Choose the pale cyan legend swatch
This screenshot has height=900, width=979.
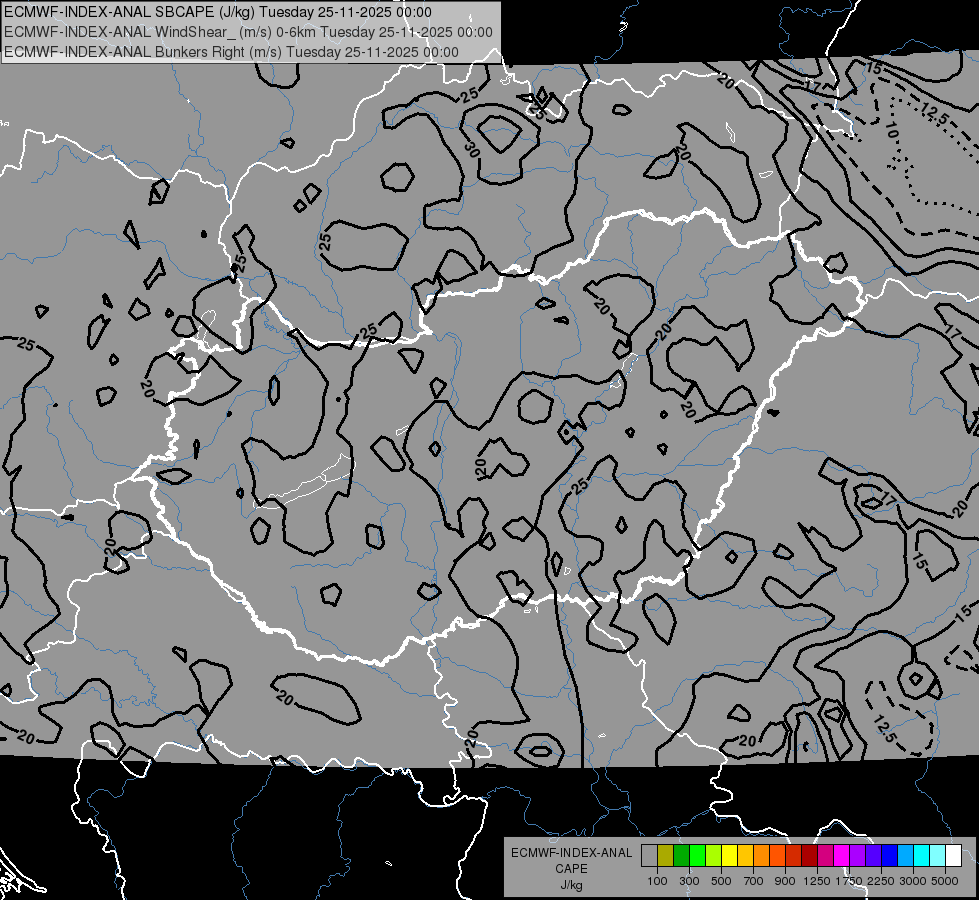[938, 856]
